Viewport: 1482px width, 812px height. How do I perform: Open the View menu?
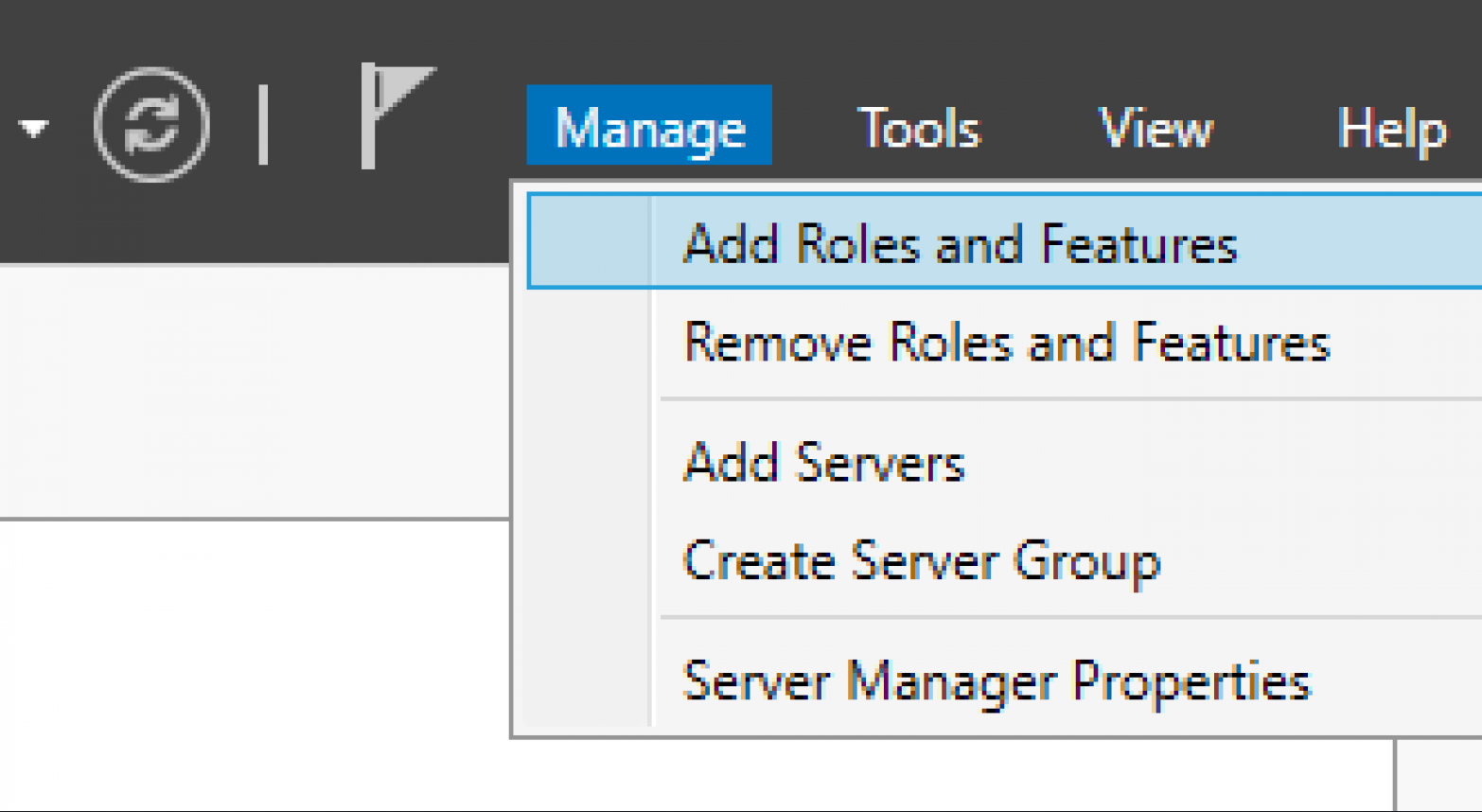tap(1156, 128)
